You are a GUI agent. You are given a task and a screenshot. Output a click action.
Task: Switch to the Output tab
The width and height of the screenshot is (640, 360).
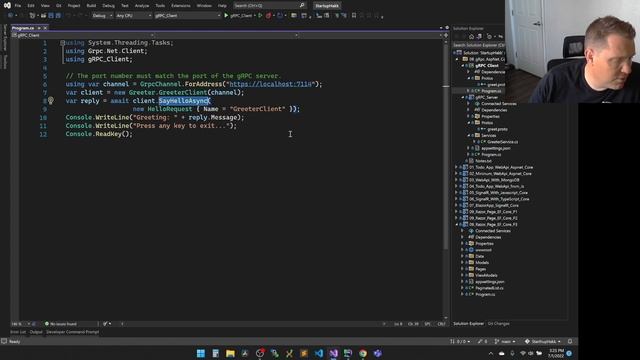point(36,332)
